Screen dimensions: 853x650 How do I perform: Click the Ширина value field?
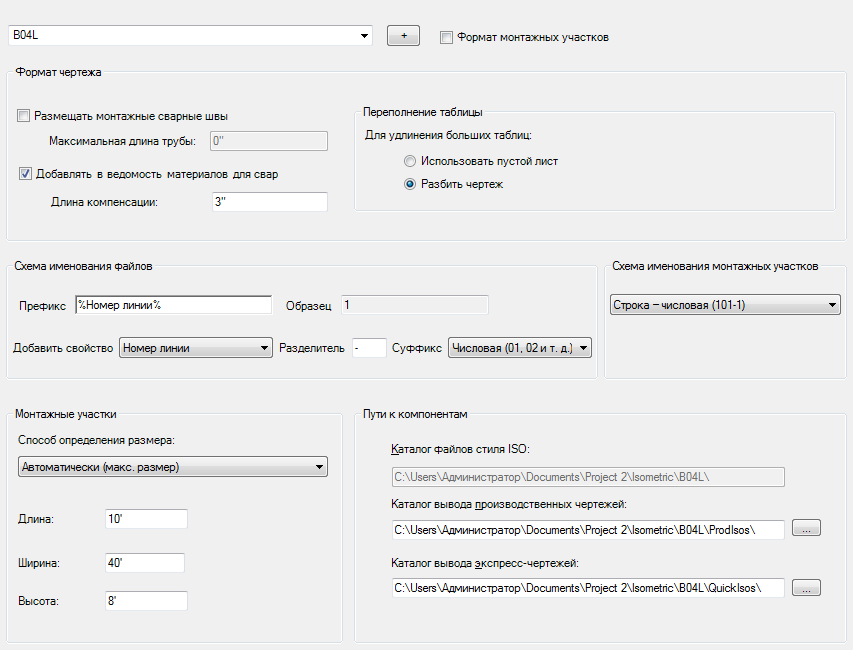[146, 563]
